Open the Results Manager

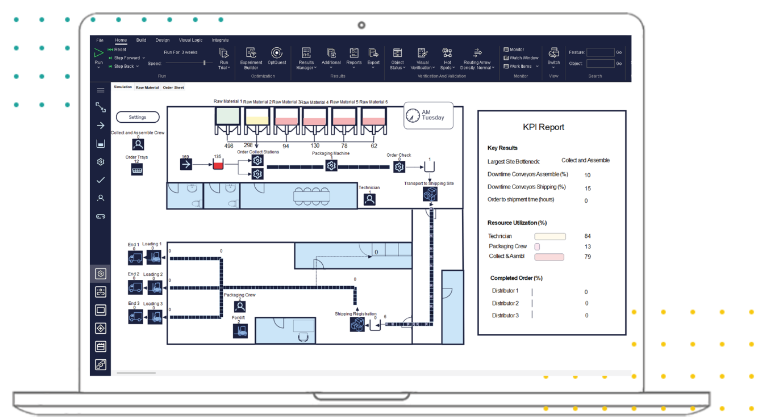coord(306,58)
